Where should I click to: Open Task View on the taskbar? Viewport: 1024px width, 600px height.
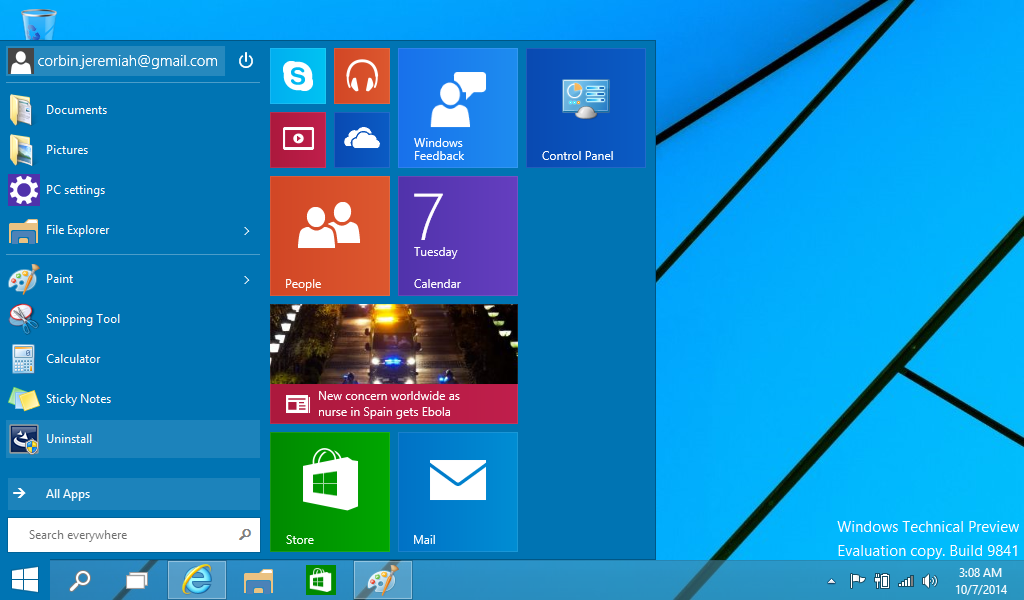tap(136, 580)
